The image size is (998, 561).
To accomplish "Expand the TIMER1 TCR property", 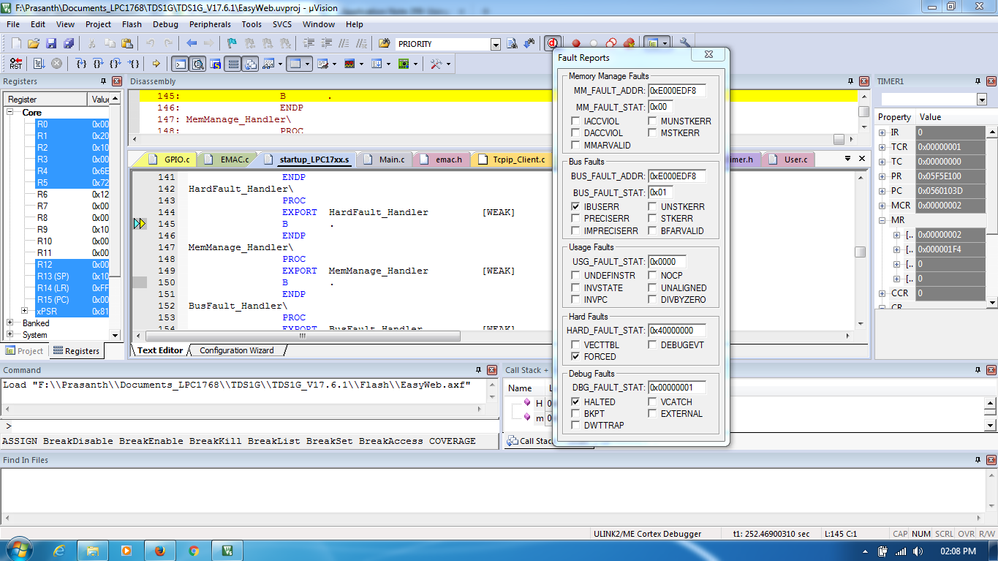I will (882, 147).
